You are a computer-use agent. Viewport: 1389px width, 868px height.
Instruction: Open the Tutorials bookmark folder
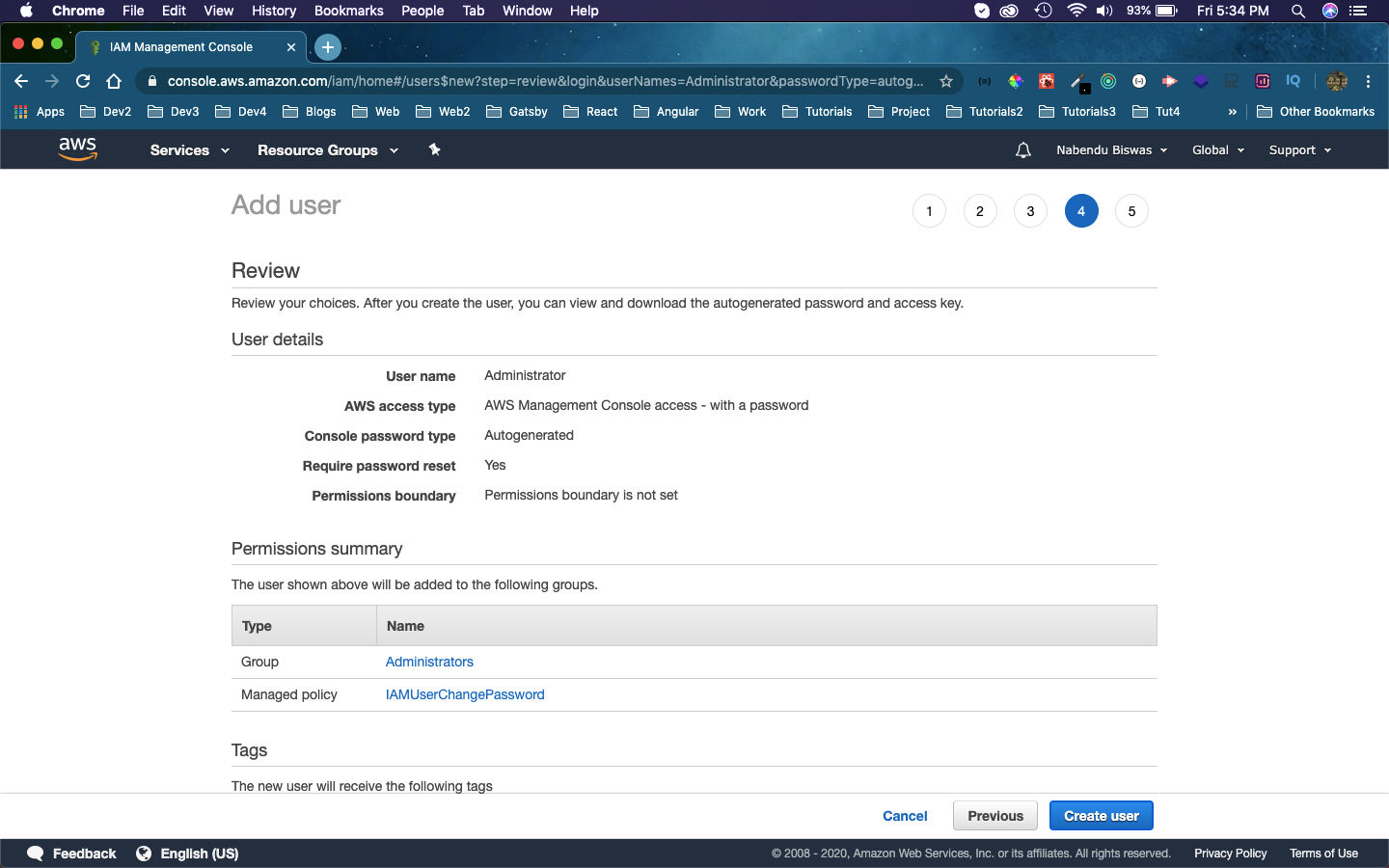point(817,112)
